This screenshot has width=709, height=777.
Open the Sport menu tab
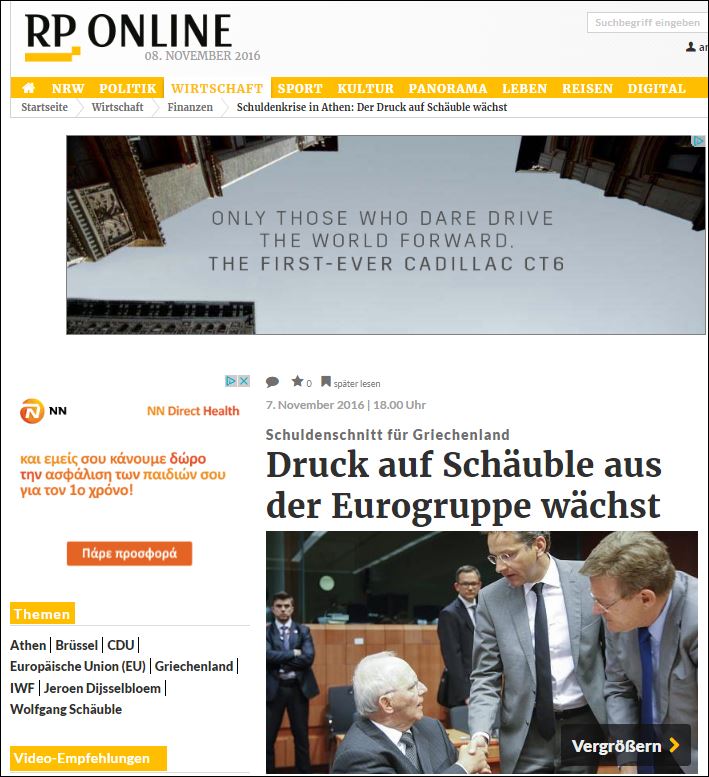[x=300, y=89]
